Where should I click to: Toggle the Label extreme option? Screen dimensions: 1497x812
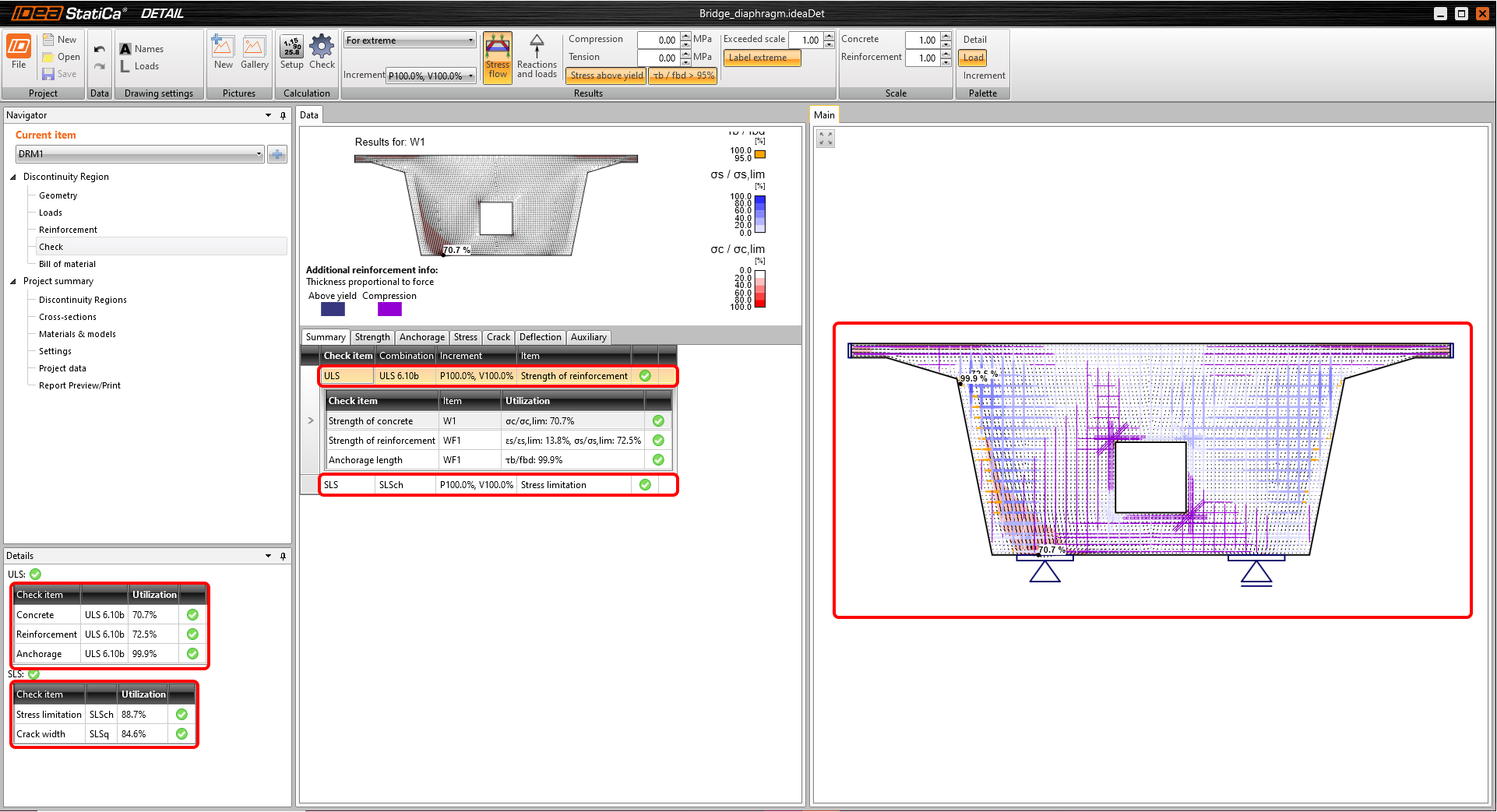[x=761, y=58]
